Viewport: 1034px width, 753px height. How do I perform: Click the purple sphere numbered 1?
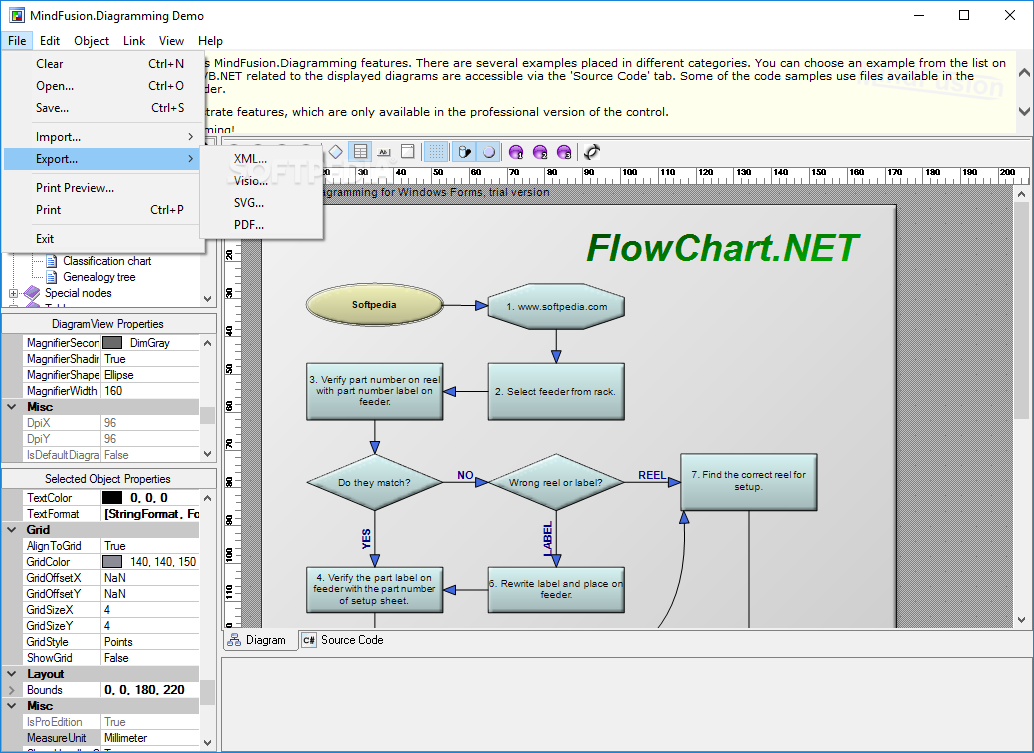(516, 152)
